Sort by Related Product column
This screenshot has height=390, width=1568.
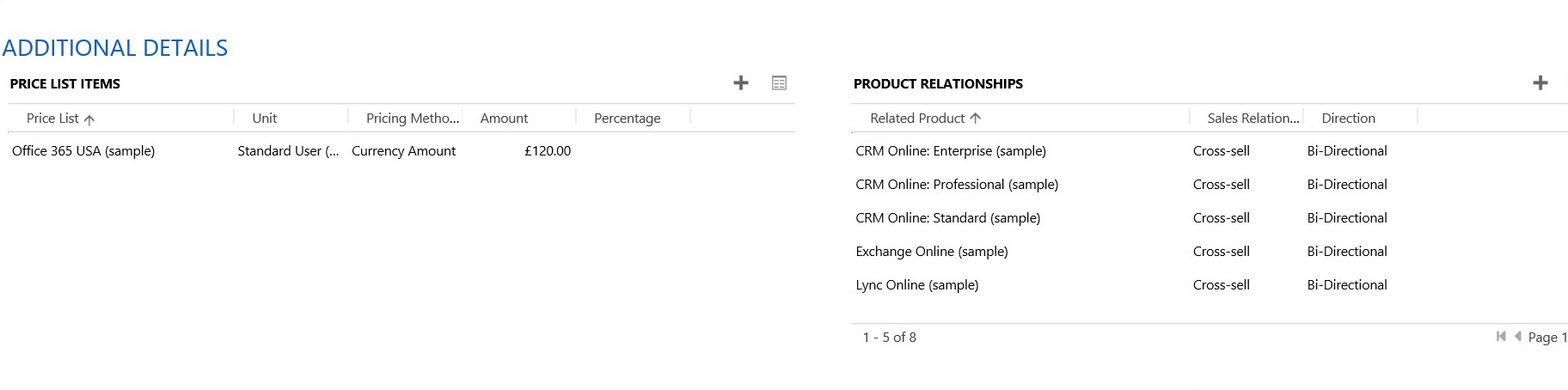click(917, 119)
